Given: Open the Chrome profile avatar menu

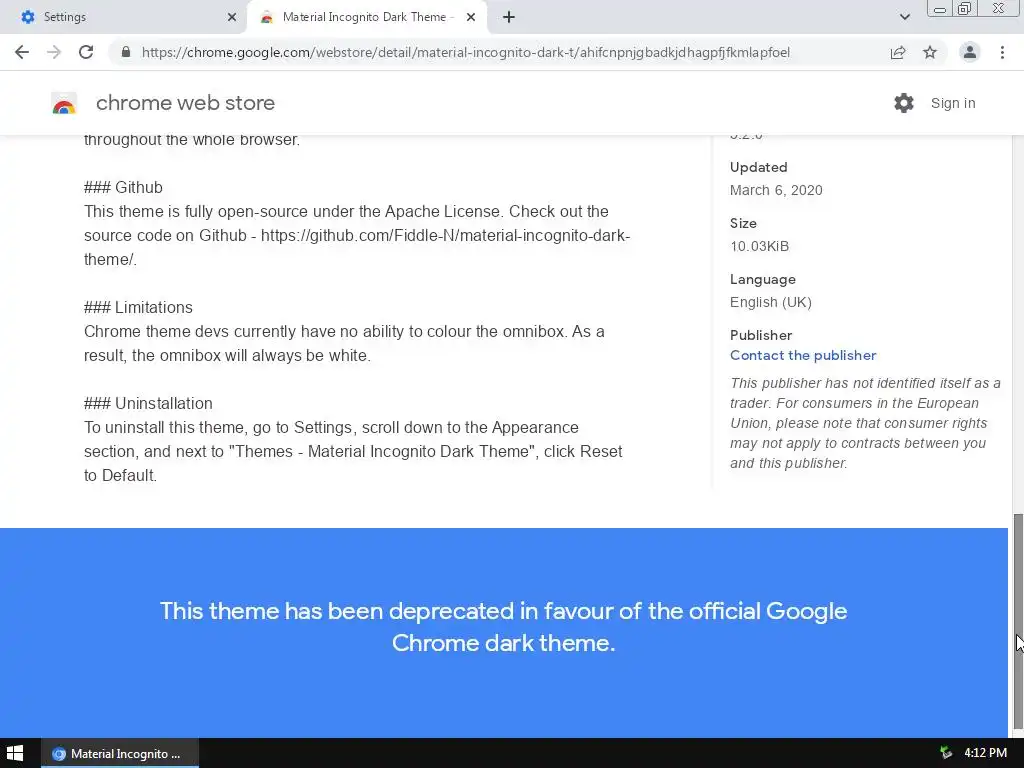Looking at the screenshot, I should pyautogui.click(x=970, y=52).
